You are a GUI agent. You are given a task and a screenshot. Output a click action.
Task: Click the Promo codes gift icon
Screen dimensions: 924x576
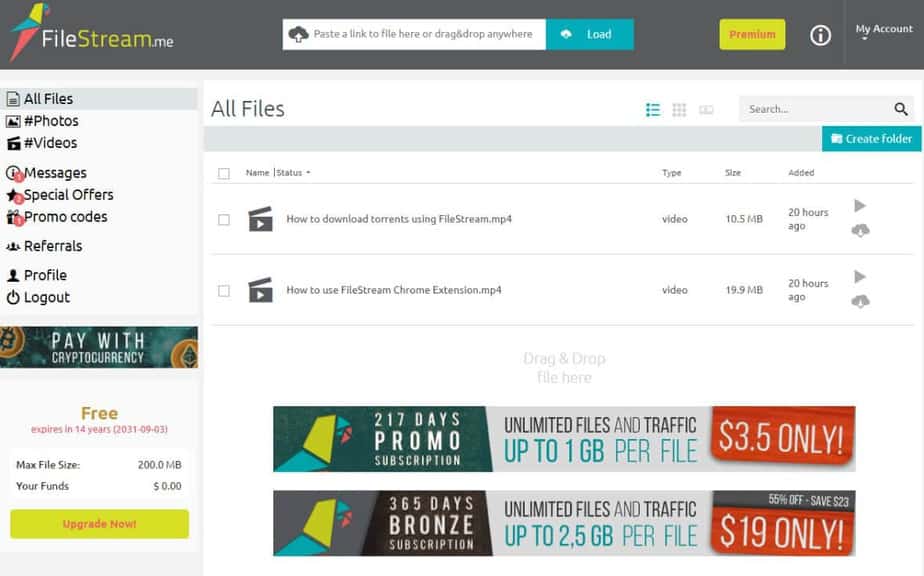click(14, 218)
